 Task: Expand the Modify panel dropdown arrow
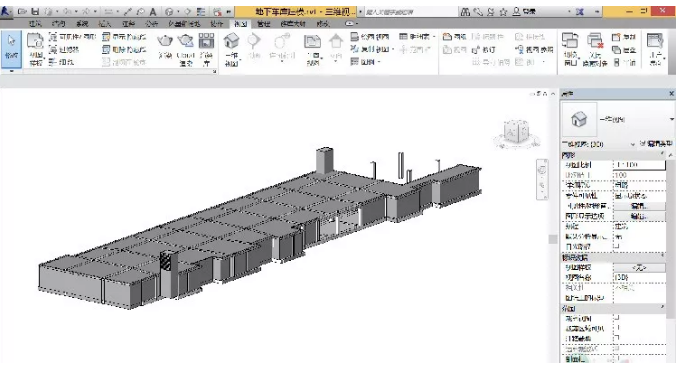pyautogui.click(x=11, y=71)
